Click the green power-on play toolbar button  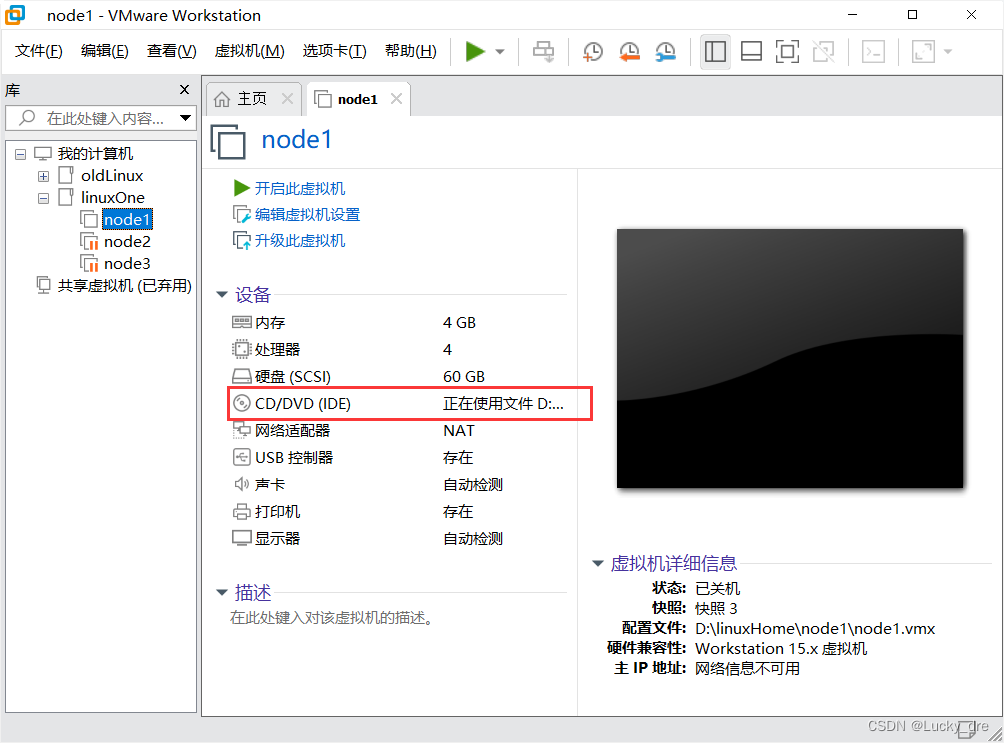tap(475, 51)
